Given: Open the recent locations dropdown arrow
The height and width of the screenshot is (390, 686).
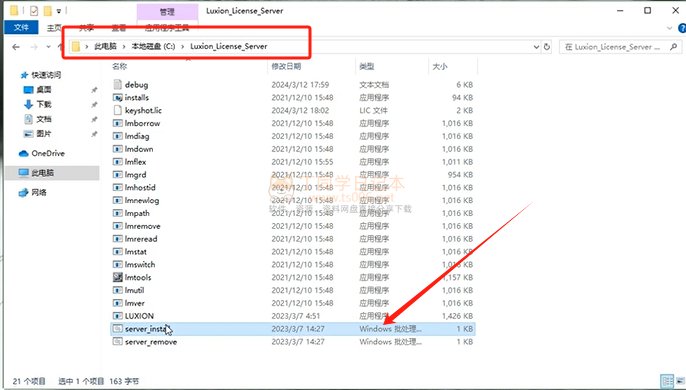Looking at the screenshot, I should click(x=48, y=47).
